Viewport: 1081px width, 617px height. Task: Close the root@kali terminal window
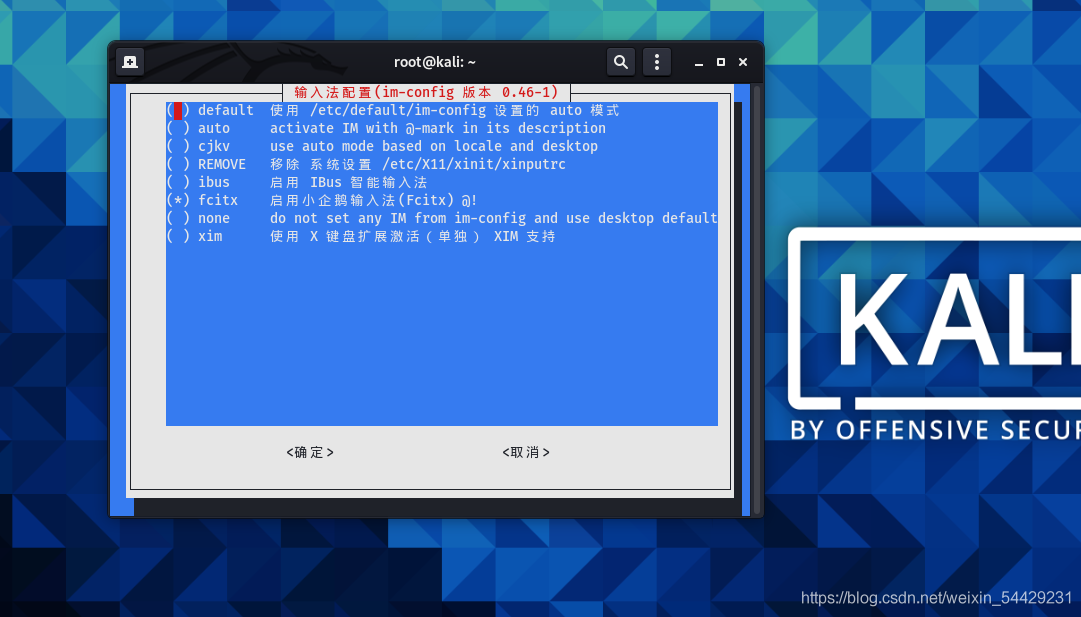tap(742, 62)
